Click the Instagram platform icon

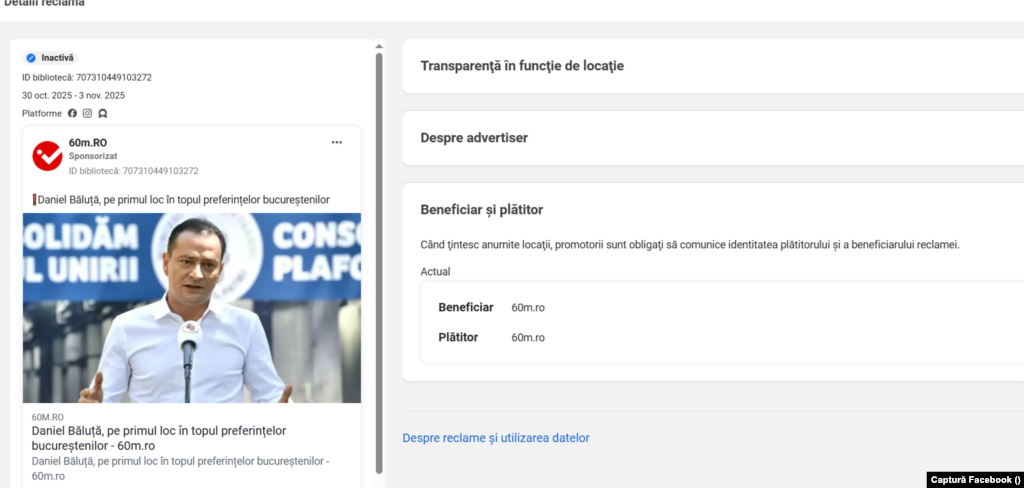pos(87,113)
